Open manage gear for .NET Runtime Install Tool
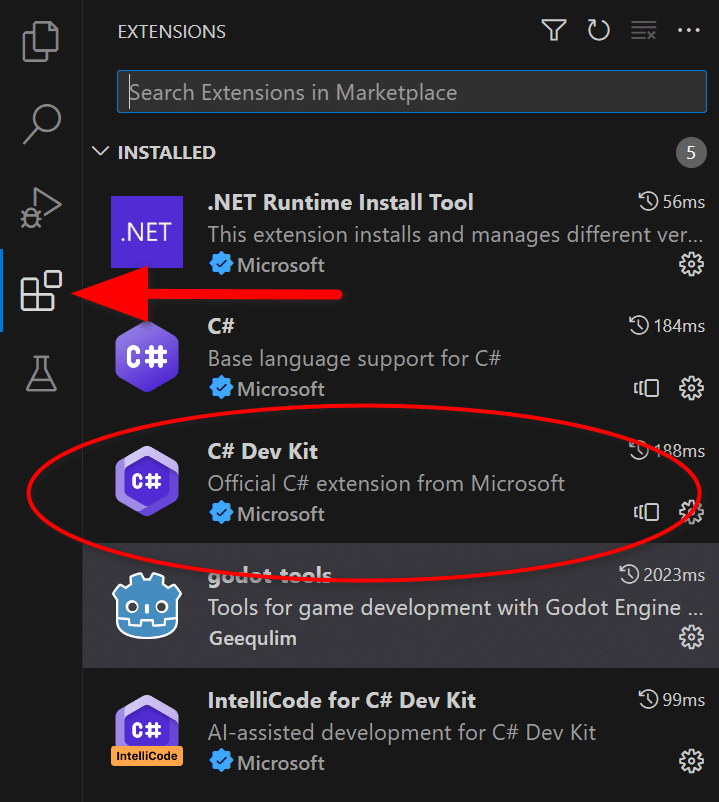The image size is (719, 802). pyautogui.click(x=691, y=264)
